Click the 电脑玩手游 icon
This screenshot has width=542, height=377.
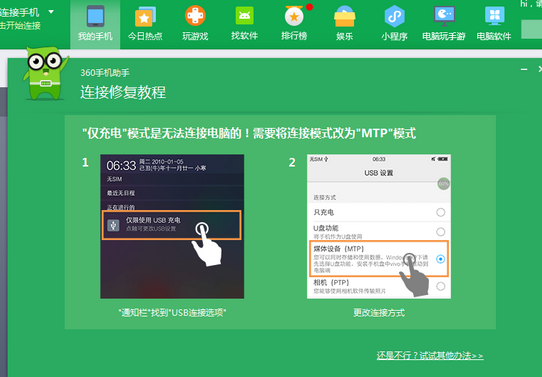click(444, 23)
